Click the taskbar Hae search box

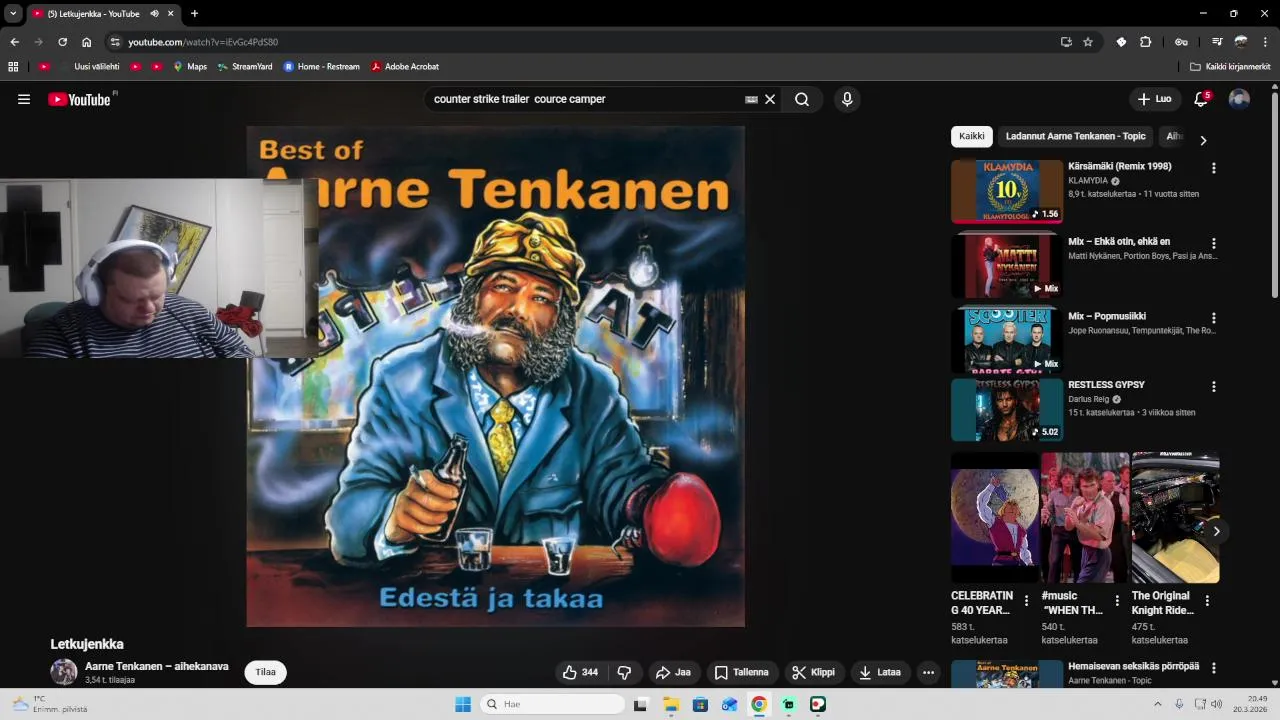tap(552, 704)
